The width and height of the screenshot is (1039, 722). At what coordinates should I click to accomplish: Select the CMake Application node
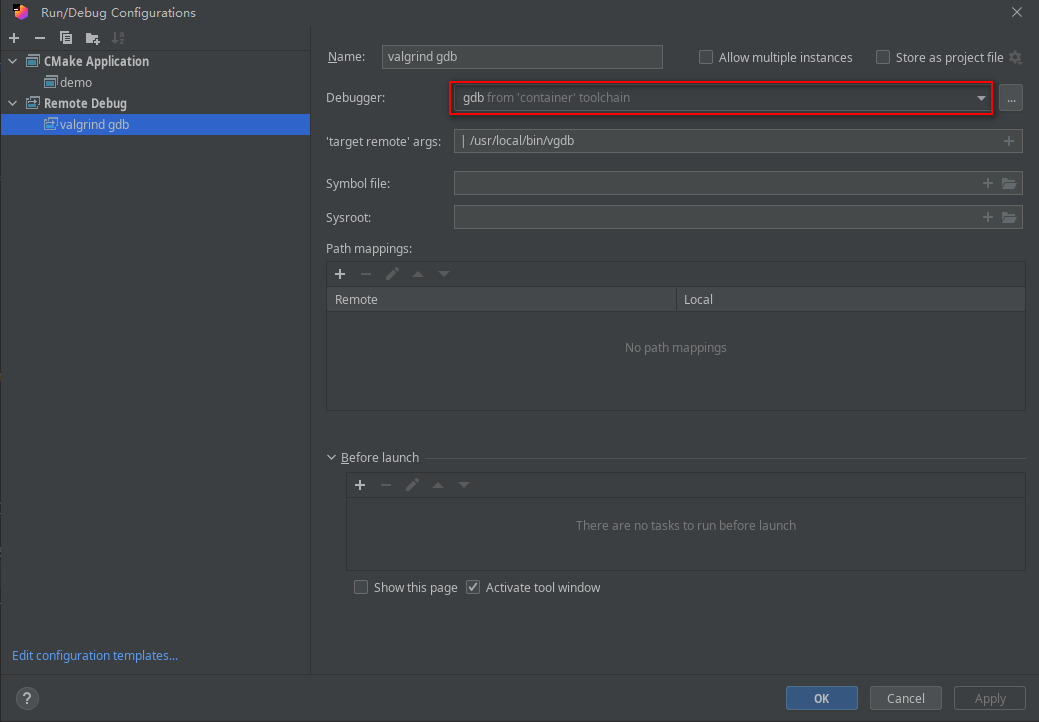point(96,62)
